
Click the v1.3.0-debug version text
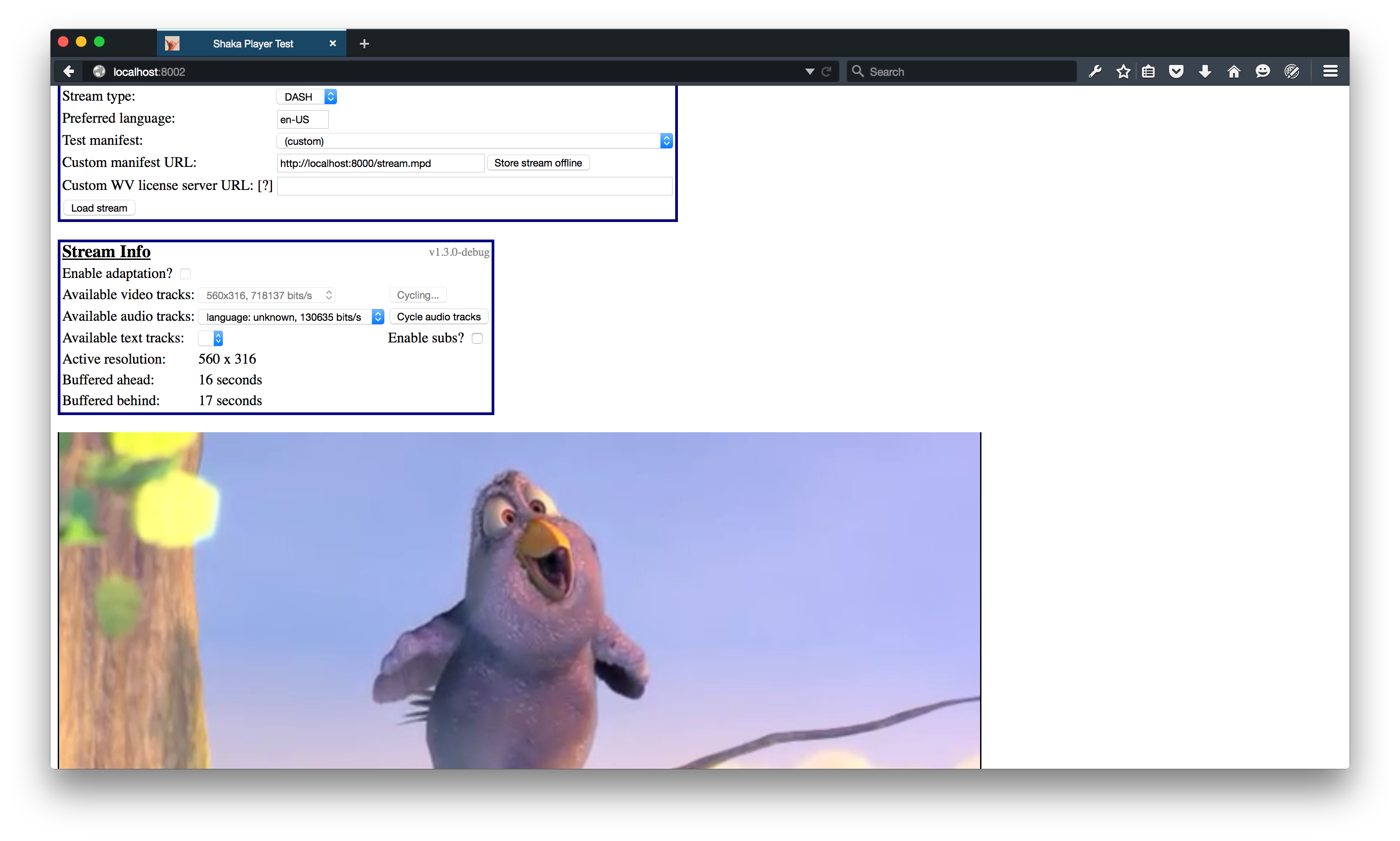pos(459,252)
